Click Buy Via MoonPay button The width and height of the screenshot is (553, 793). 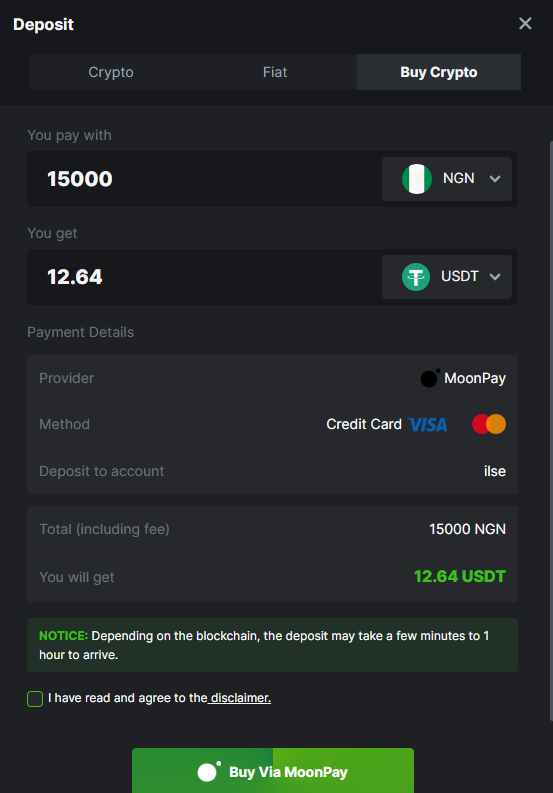[273, 771]
